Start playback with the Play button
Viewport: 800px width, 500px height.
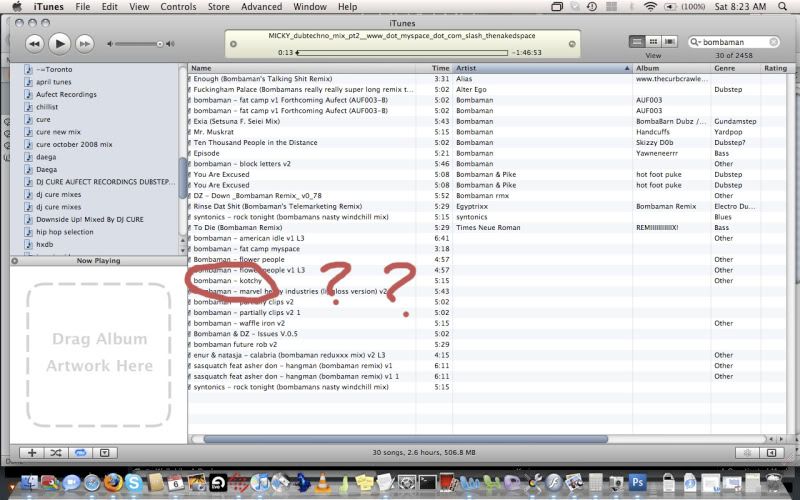(60, 44)
